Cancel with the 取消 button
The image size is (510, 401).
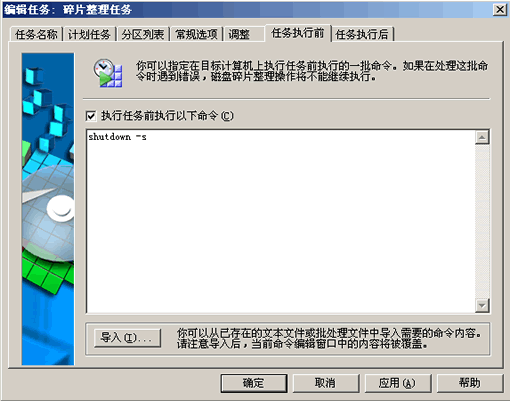pos(326,383)
